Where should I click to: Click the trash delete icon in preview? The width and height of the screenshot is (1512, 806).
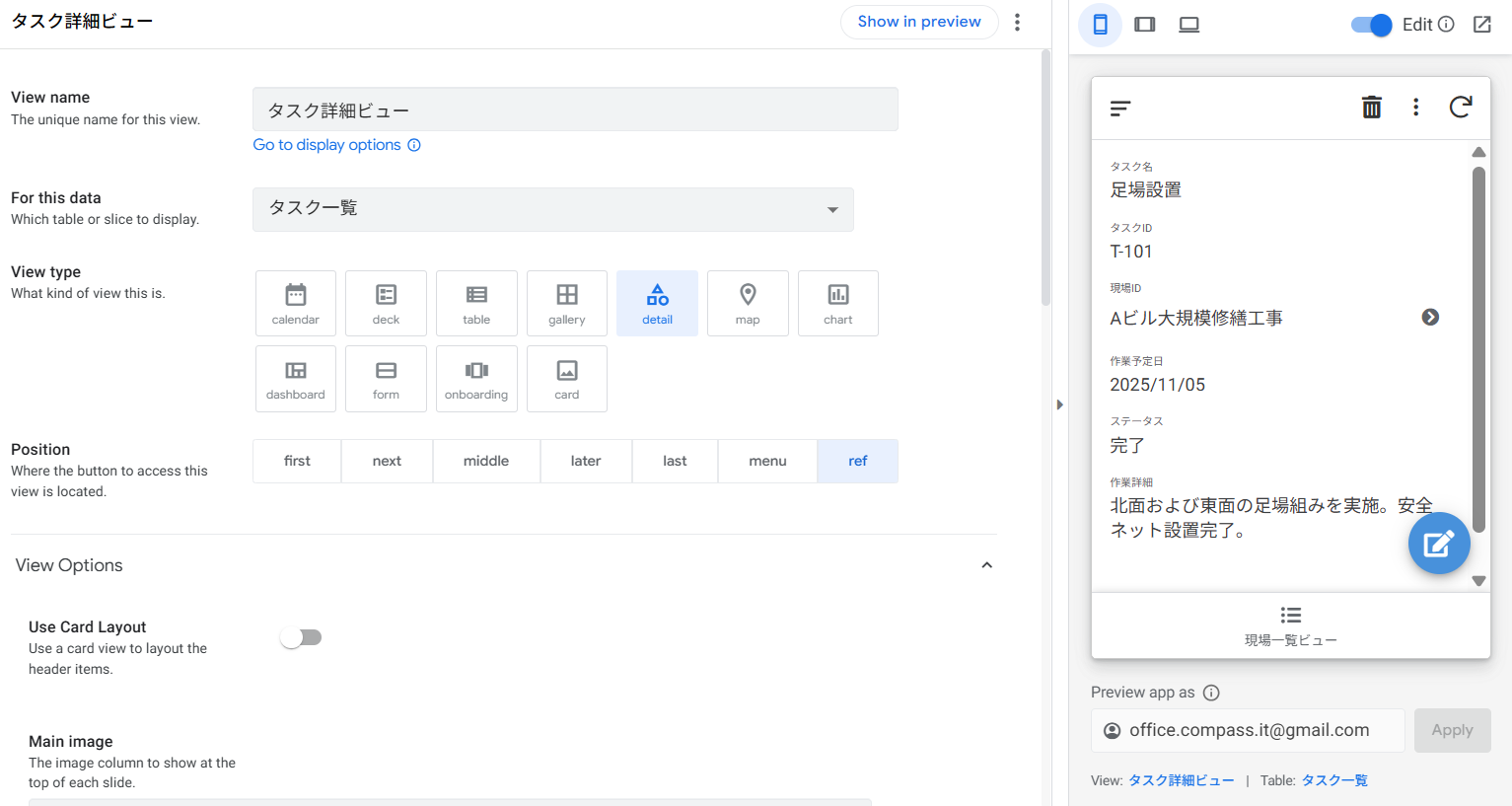pos(1371,108)
